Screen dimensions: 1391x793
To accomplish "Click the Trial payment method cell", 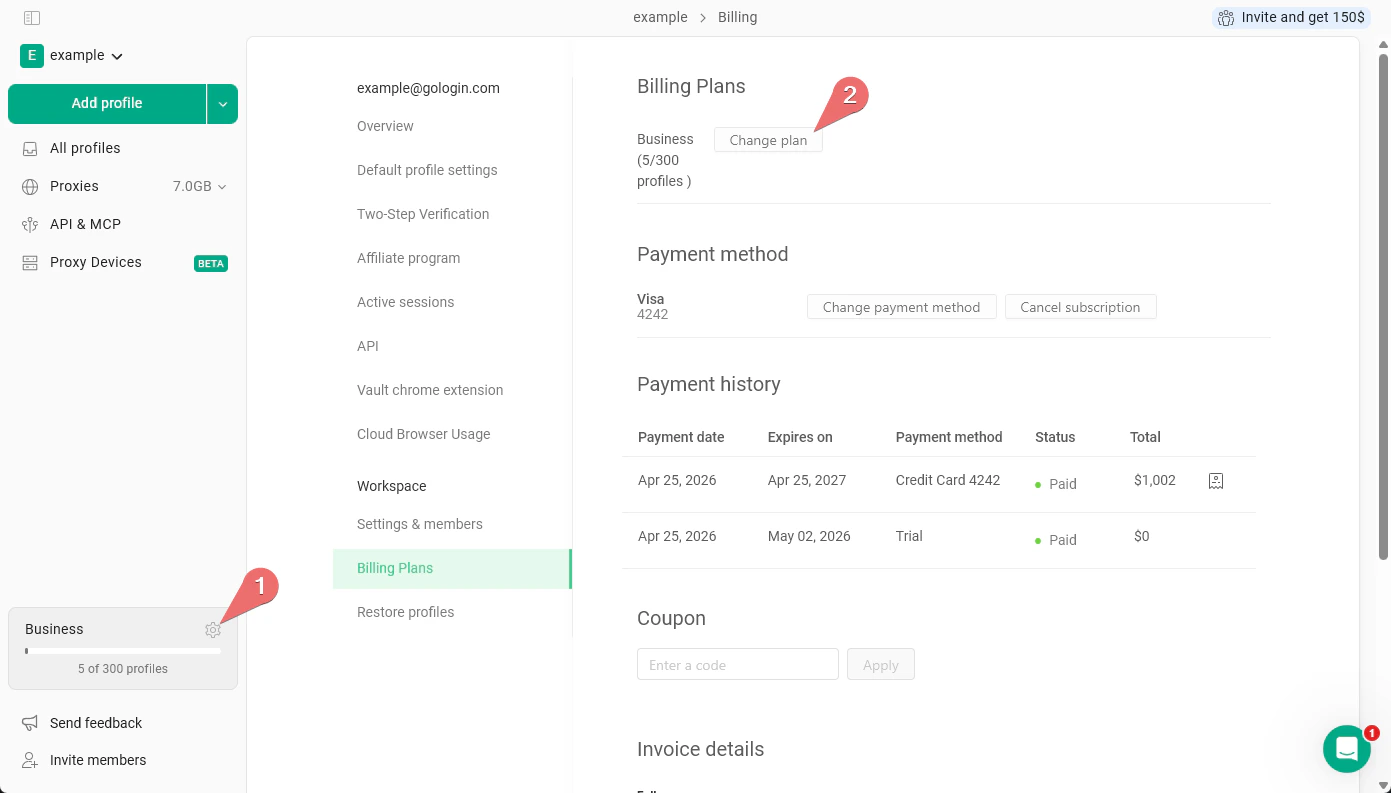I will pos(909,536).
